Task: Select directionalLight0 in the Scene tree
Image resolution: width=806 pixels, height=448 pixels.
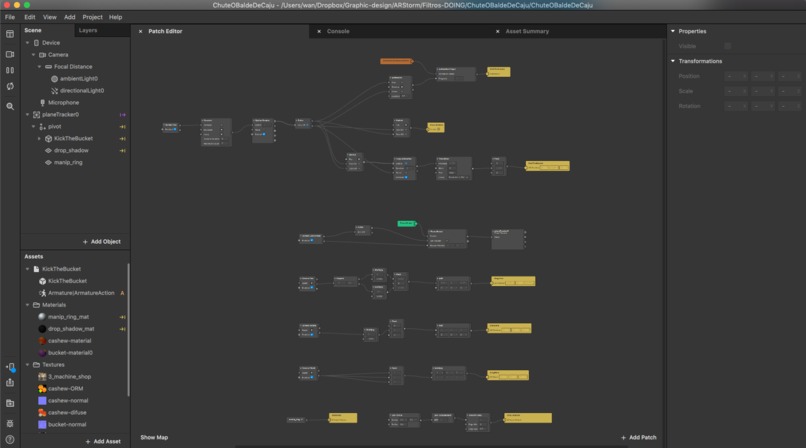Action: click(82, 90)
